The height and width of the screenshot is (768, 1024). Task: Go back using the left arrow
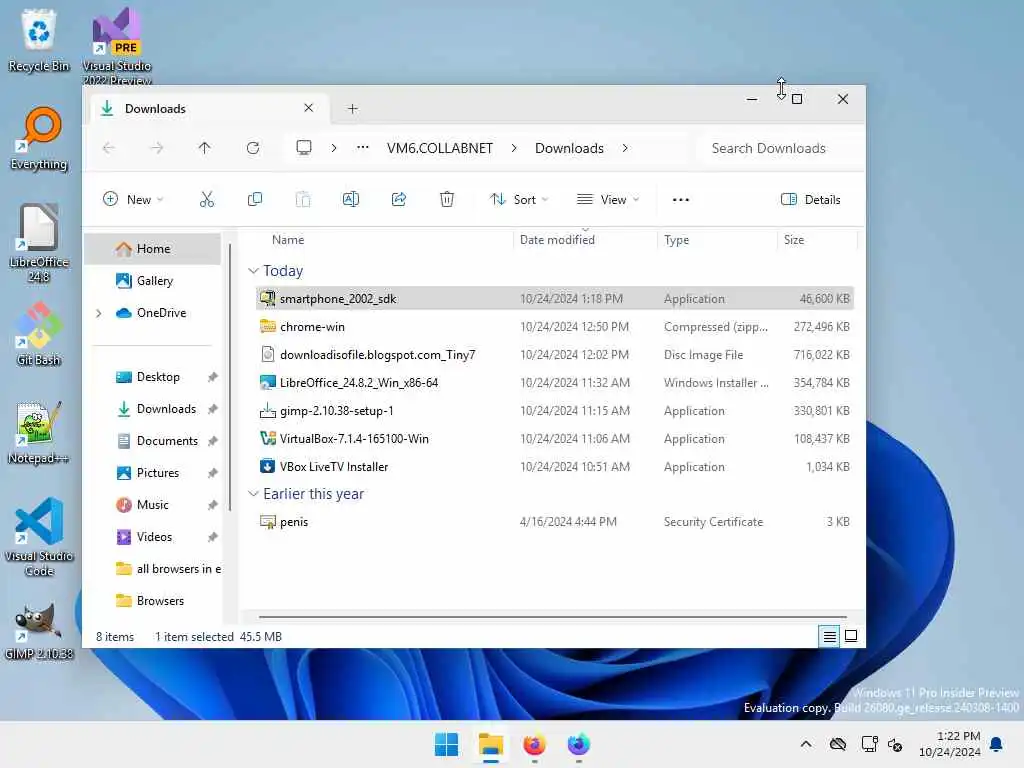tap(108, 148)
